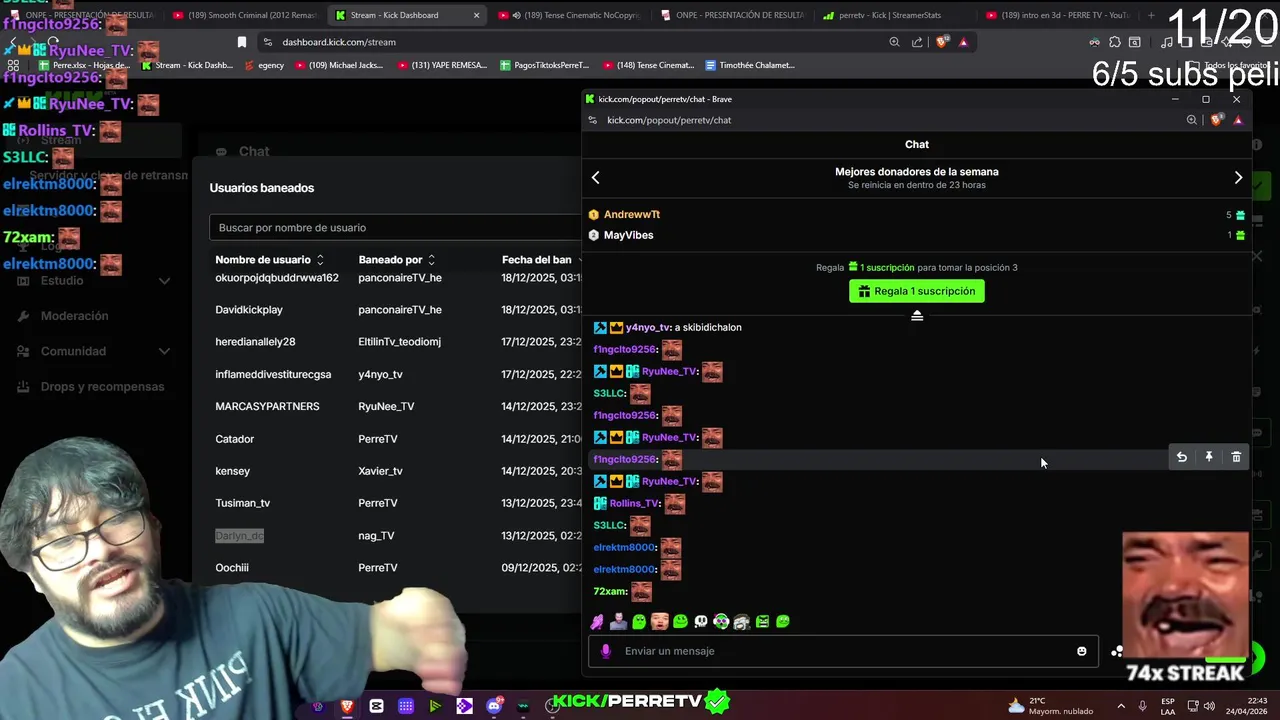Open PagosTiktoksPerreT bookmark
The height and width of the screenshot is (720, 1280).
coord(544,65)
